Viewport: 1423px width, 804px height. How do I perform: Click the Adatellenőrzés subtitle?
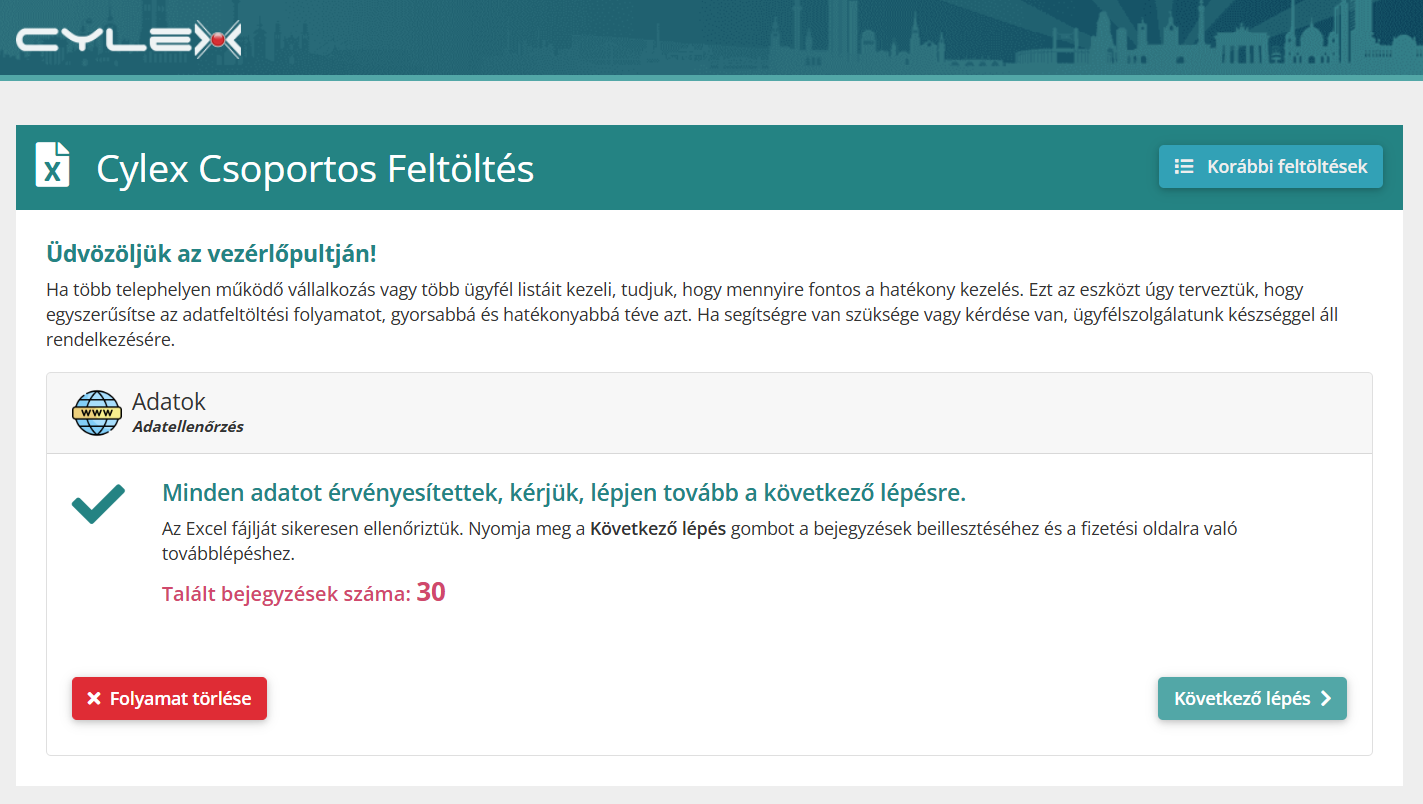pyautogui.click(x=188, y=427)
